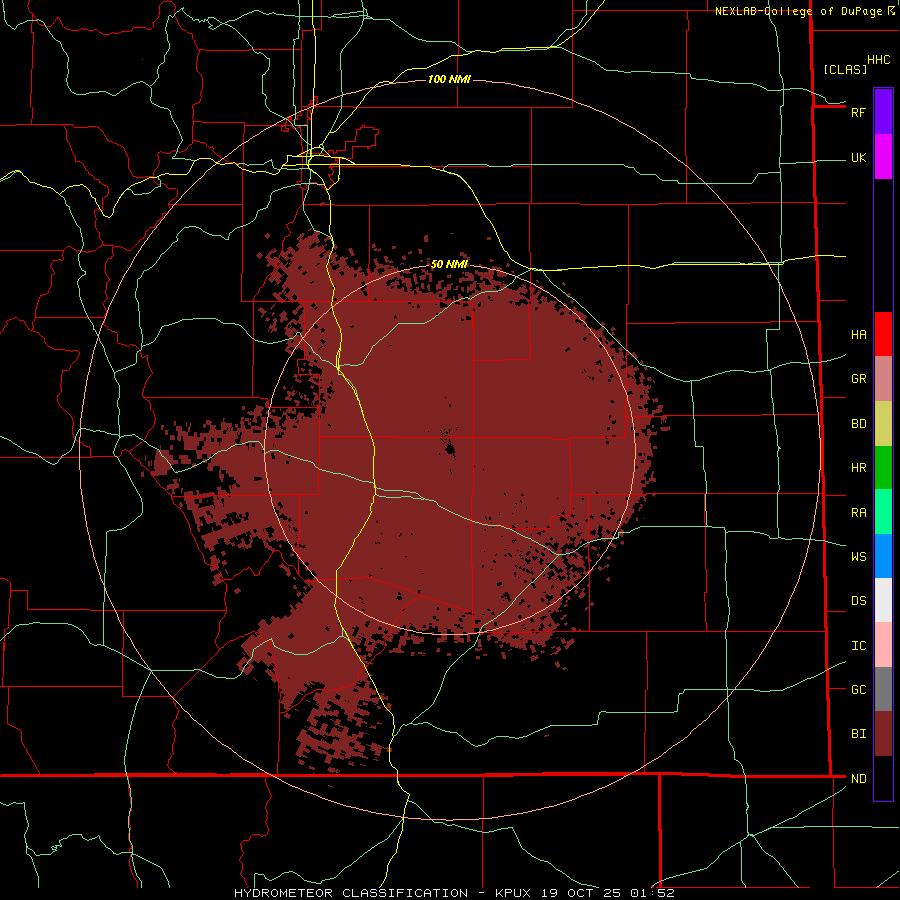Click the ND legend label

(859, 778)
